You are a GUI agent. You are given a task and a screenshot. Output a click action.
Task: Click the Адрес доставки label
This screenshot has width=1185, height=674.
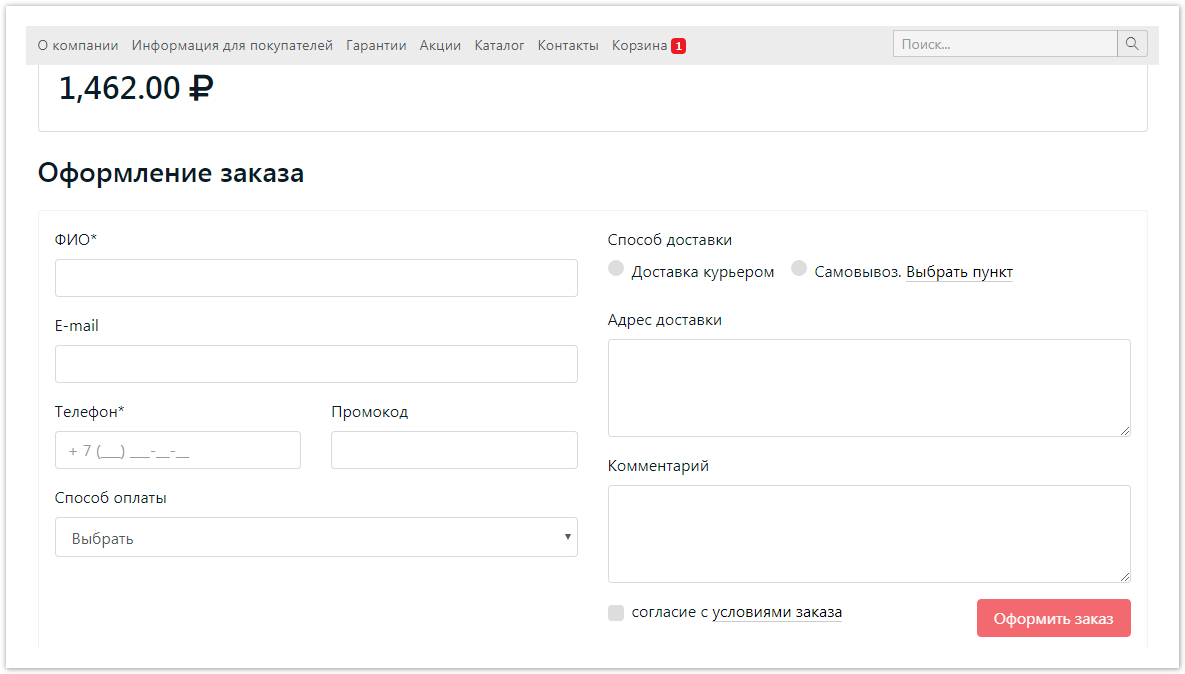pos(664,320)
